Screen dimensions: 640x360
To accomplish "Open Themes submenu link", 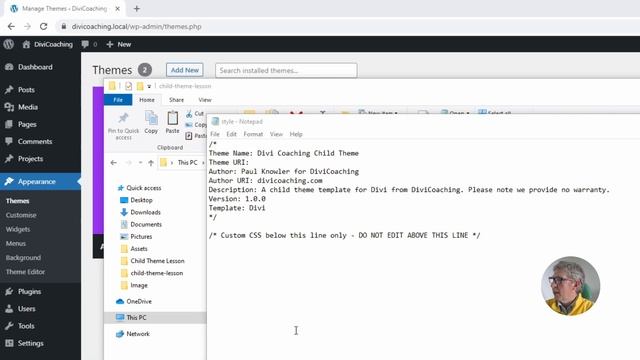I will 18,201.
